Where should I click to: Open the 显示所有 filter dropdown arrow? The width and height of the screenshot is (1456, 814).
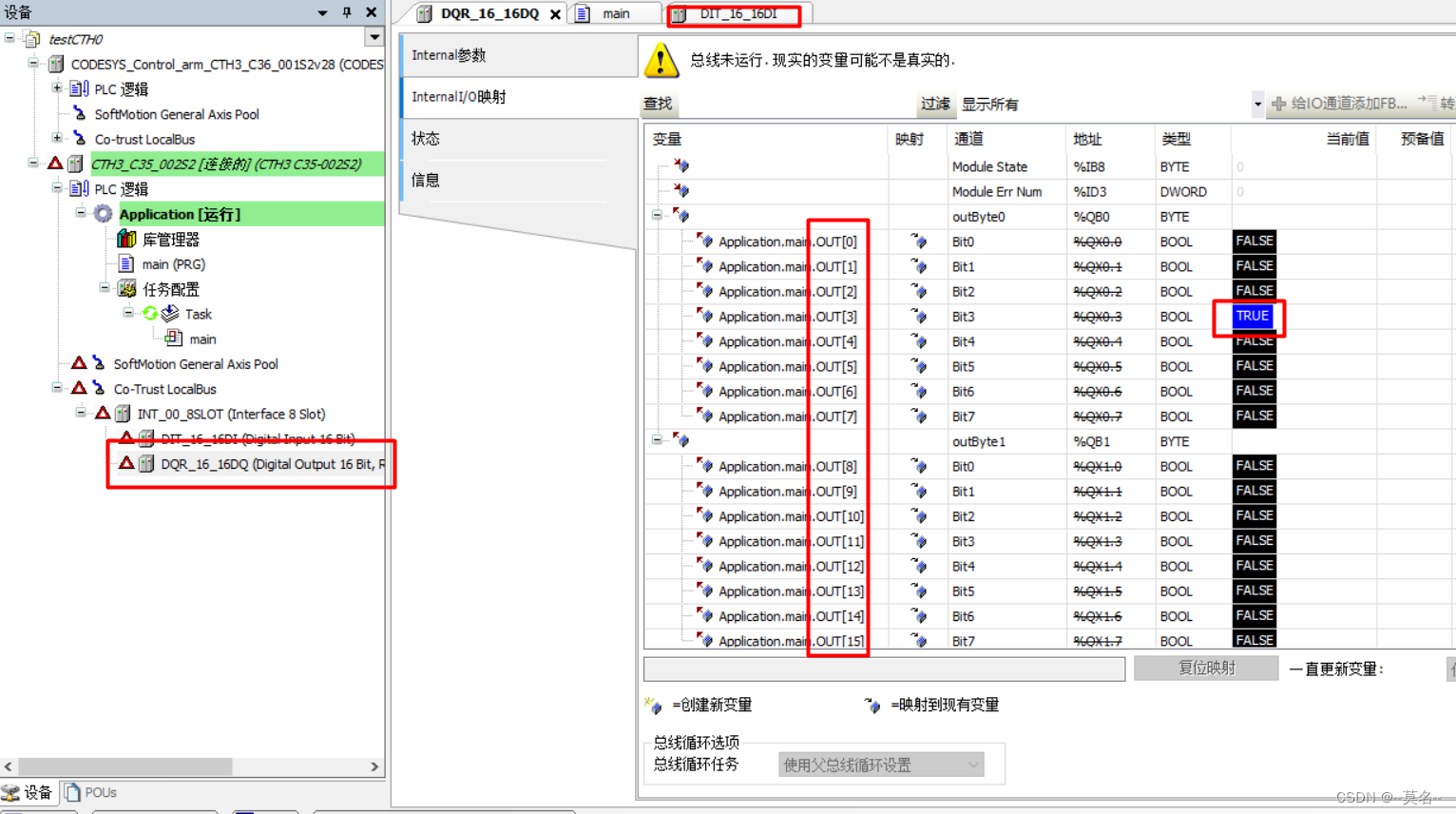point(1257,104)
